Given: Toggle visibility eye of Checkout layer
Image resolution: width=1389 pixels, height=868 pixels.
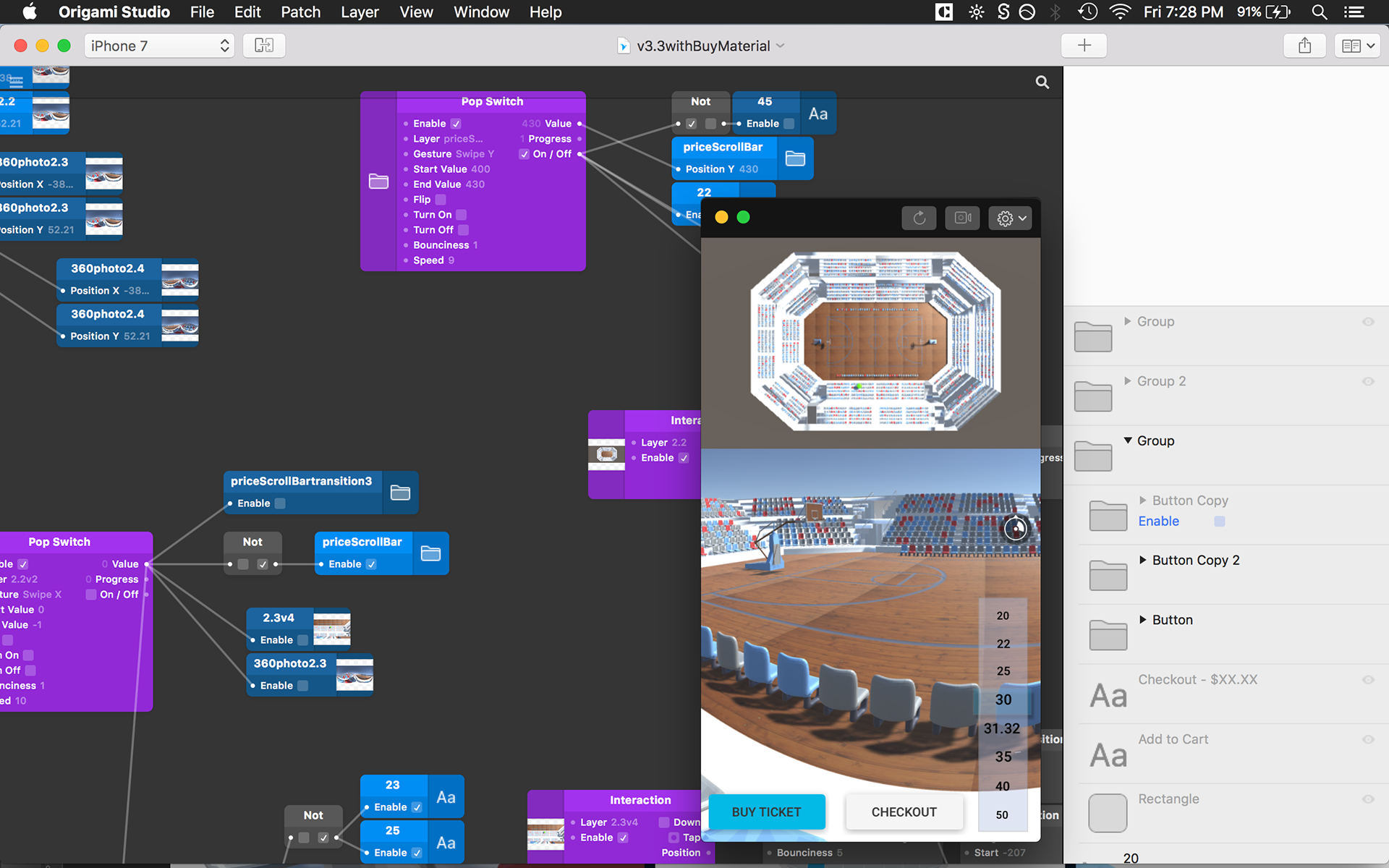Looking at the screenshot, I should click(1368, 680).
